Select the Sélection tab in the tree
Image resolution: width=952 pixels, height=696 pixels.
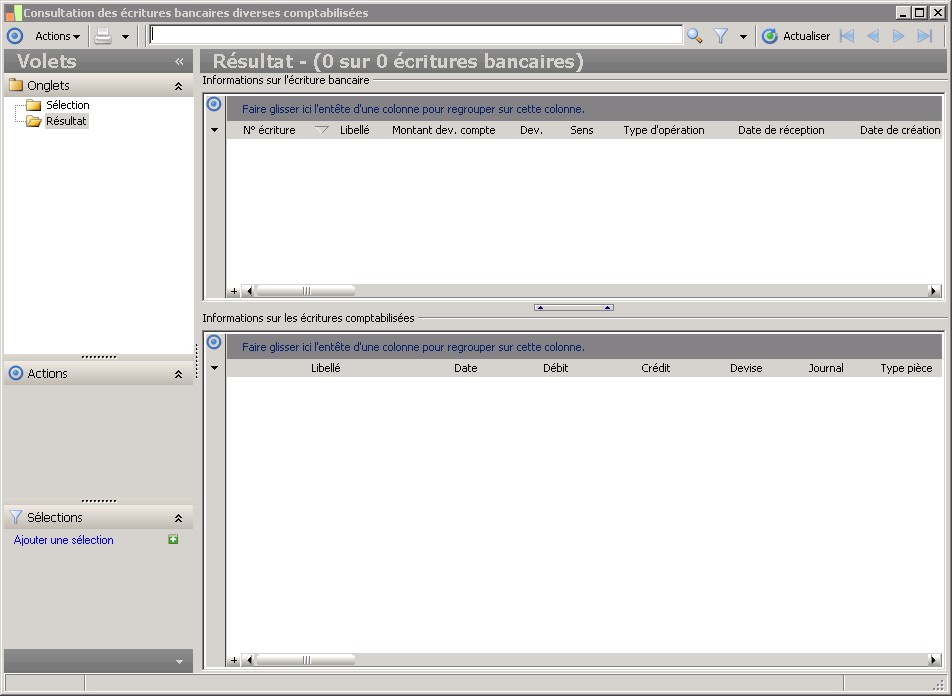click(x=67, y=105)
